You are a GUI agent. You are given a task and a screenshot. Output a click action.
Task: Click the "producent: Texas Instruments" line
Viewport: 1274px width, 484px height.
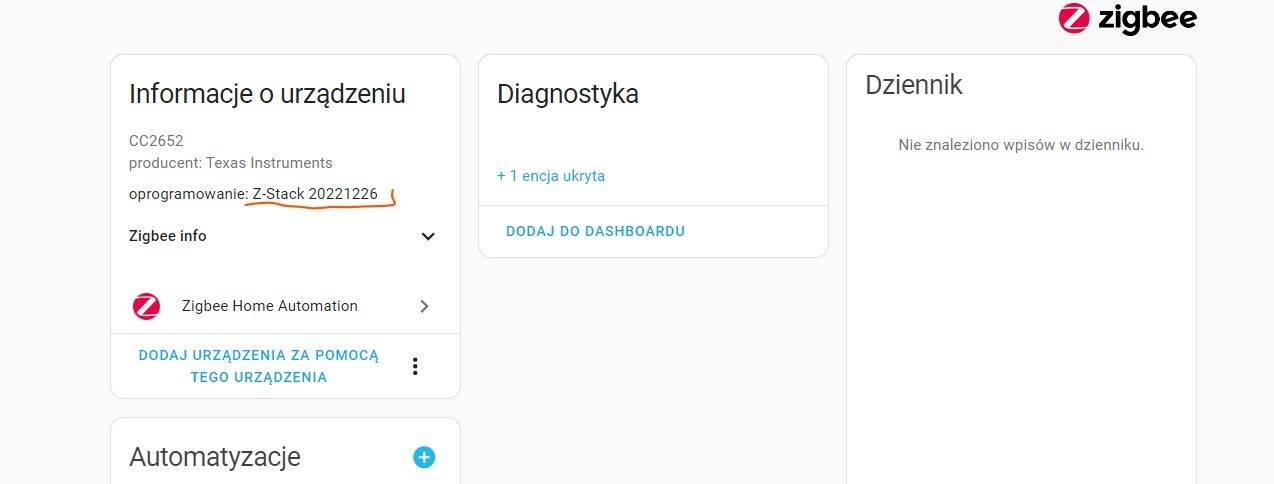click(231, 163)
